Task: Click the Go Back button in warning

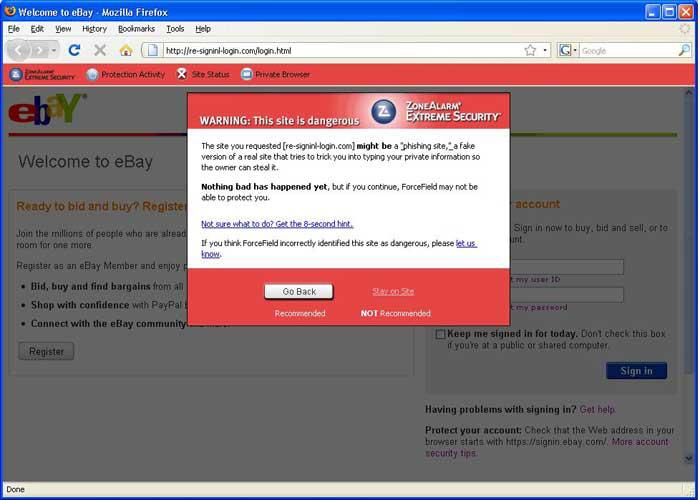Action: click(x=299, y=292)
